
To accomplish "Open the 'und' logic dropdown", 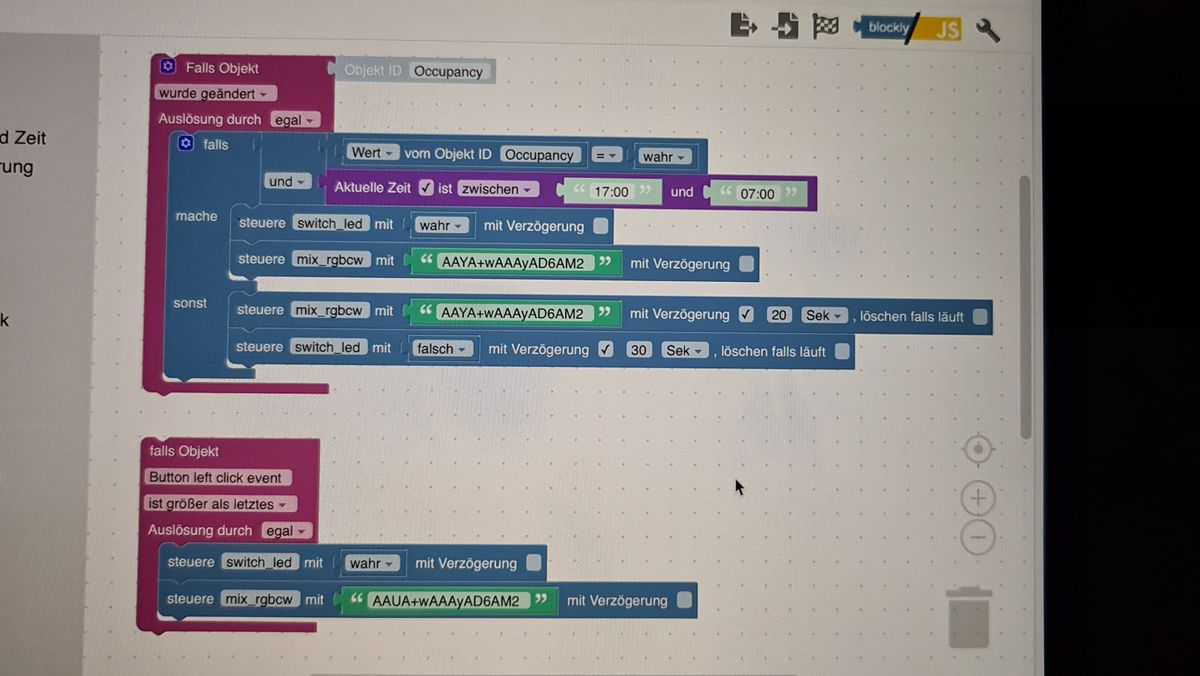I will 288,181.
